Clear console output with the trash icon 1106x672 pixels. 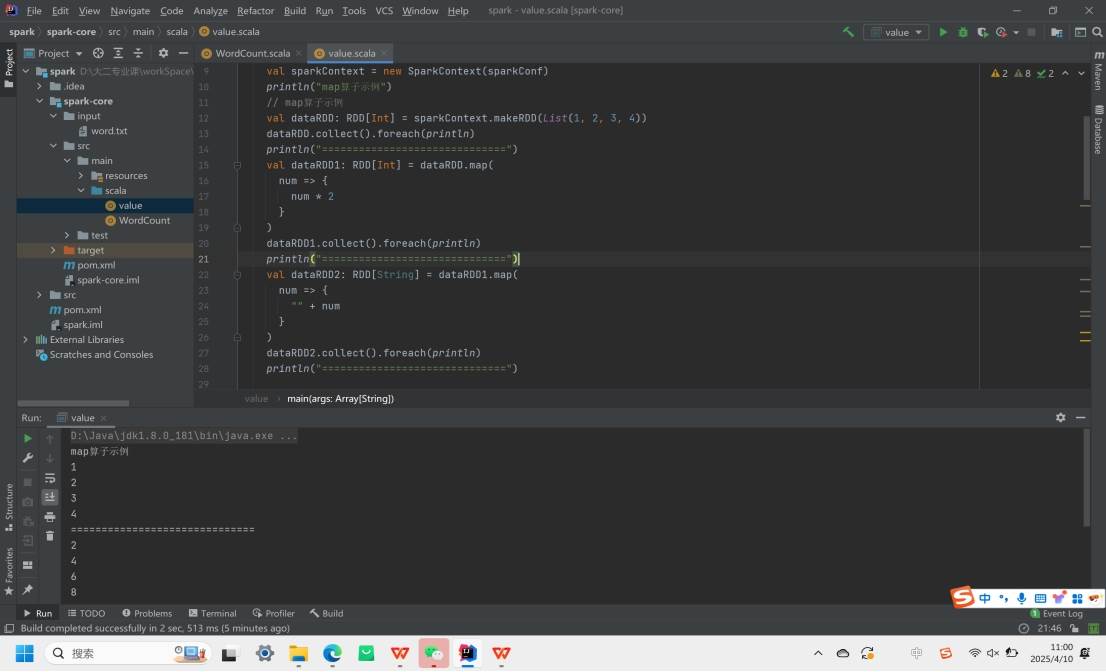pos(49,536)
